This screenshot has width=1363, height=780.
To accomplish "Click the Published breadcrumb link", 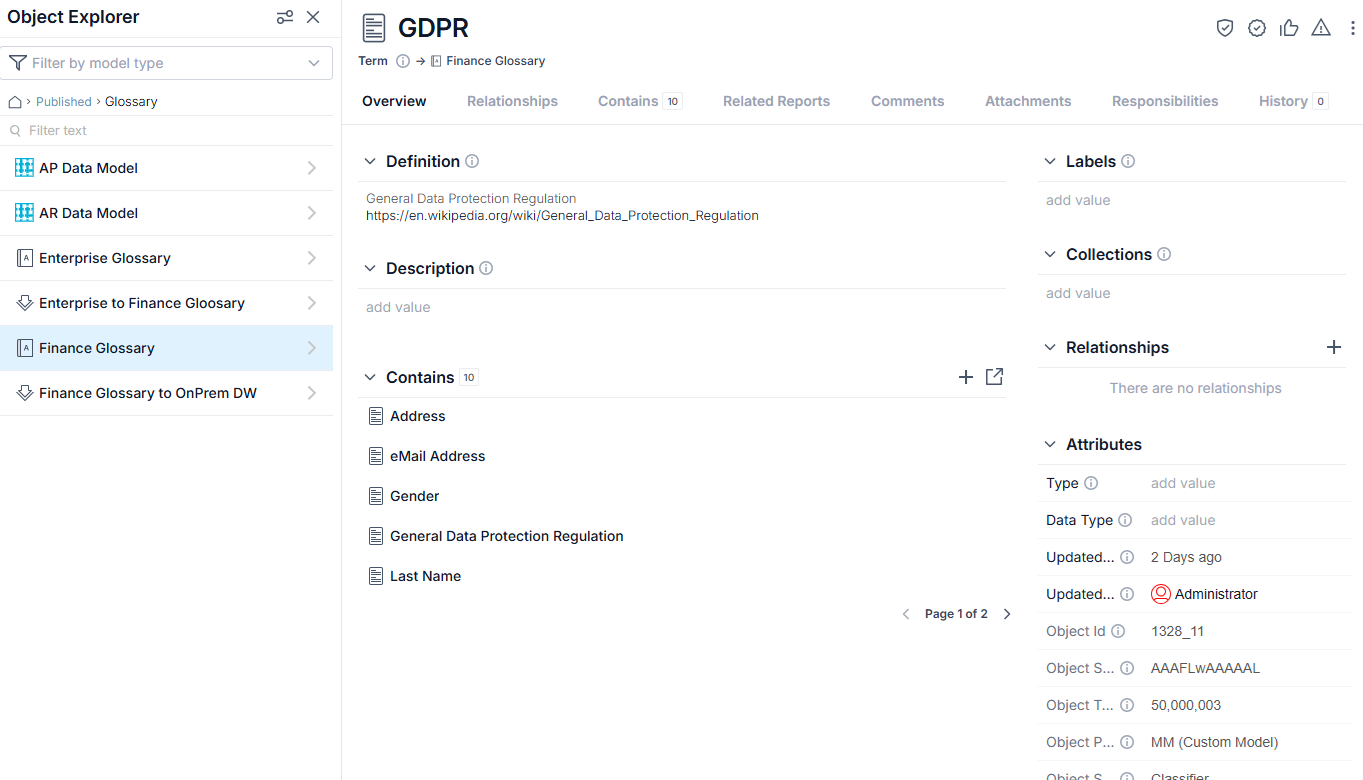I will click(x=64, y=102).
